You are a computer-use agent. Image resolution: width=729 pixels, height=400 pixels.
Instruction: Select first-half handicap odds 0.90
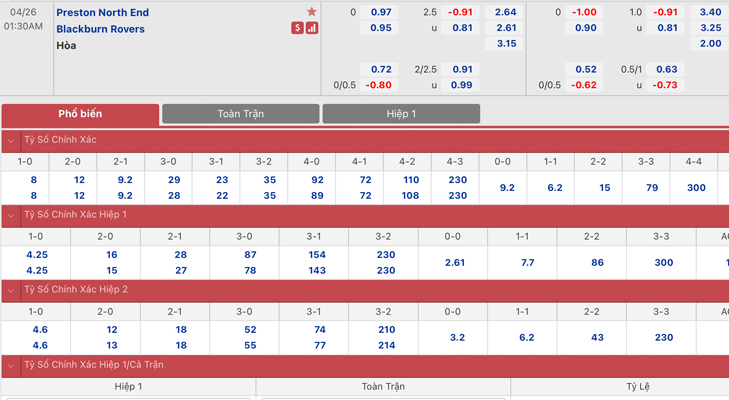click(x=585, y=28)
